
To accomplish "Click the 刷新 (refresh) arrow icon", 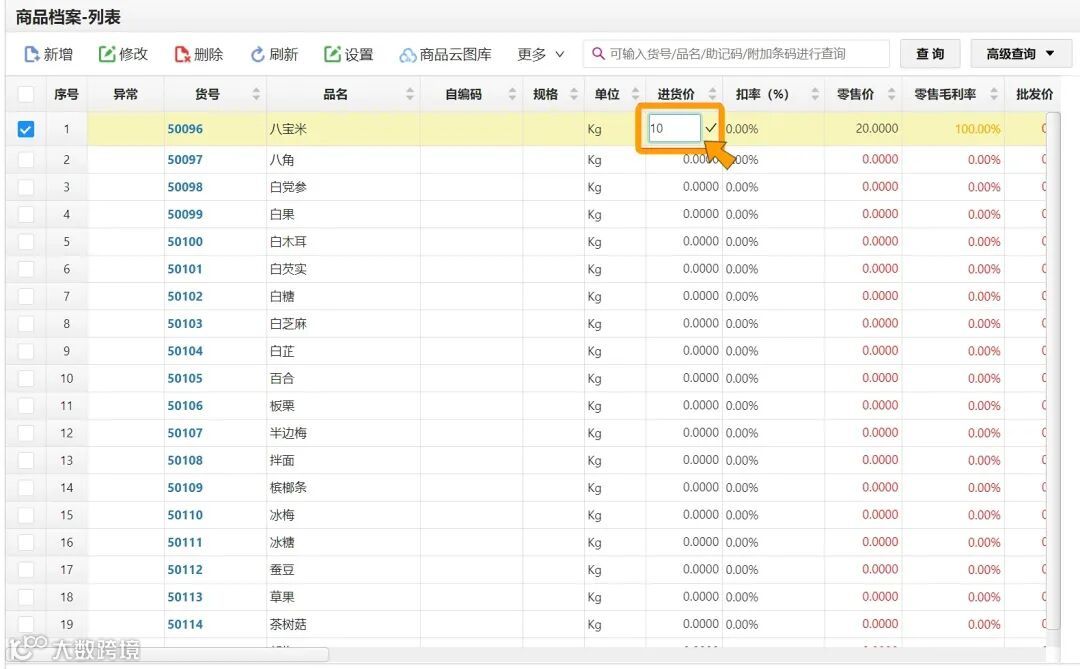I will (x=258, y=54).
